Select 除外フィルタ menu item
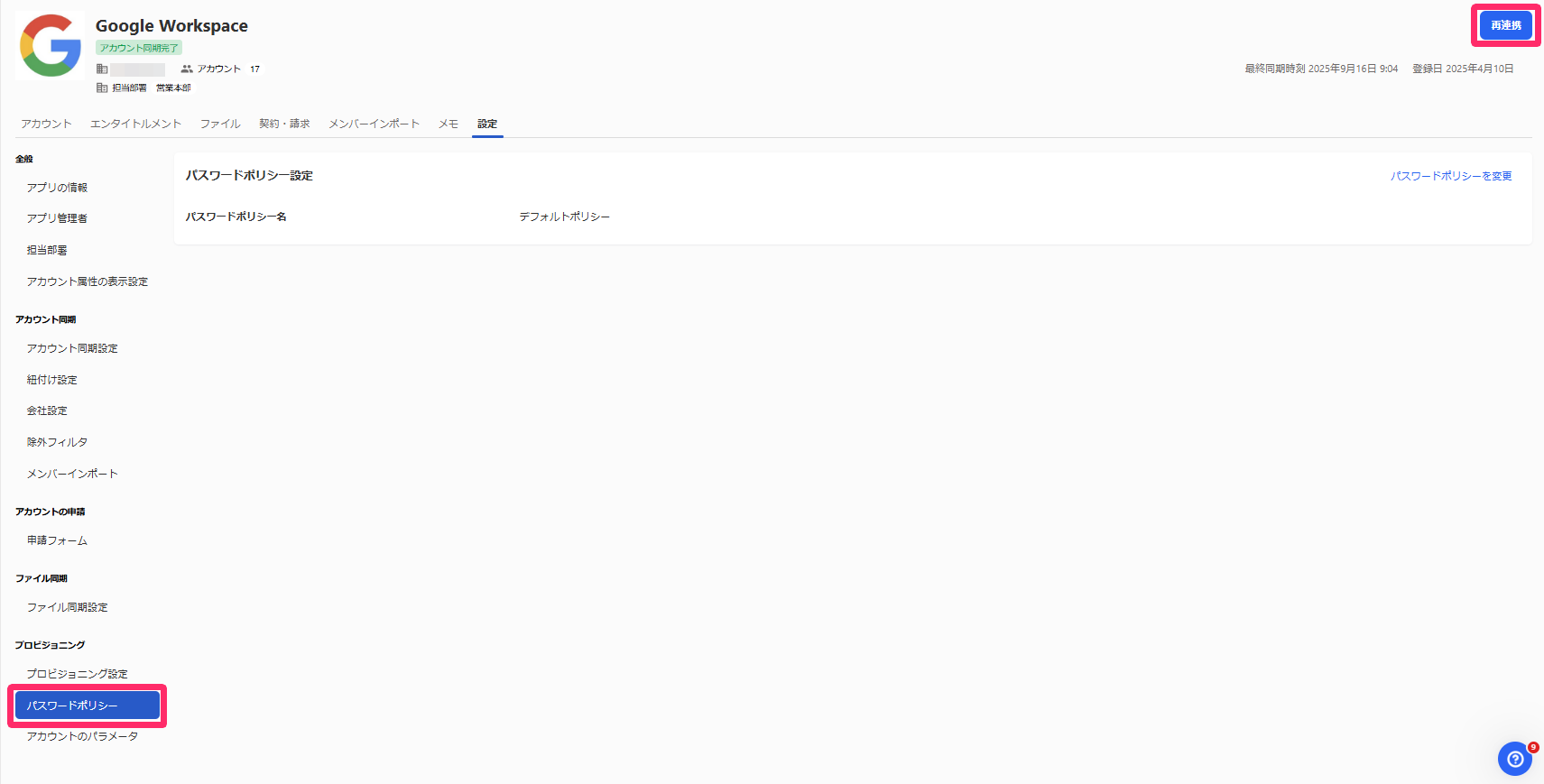The height and width of the screenshot is (784, 1544). coord(57,442)
